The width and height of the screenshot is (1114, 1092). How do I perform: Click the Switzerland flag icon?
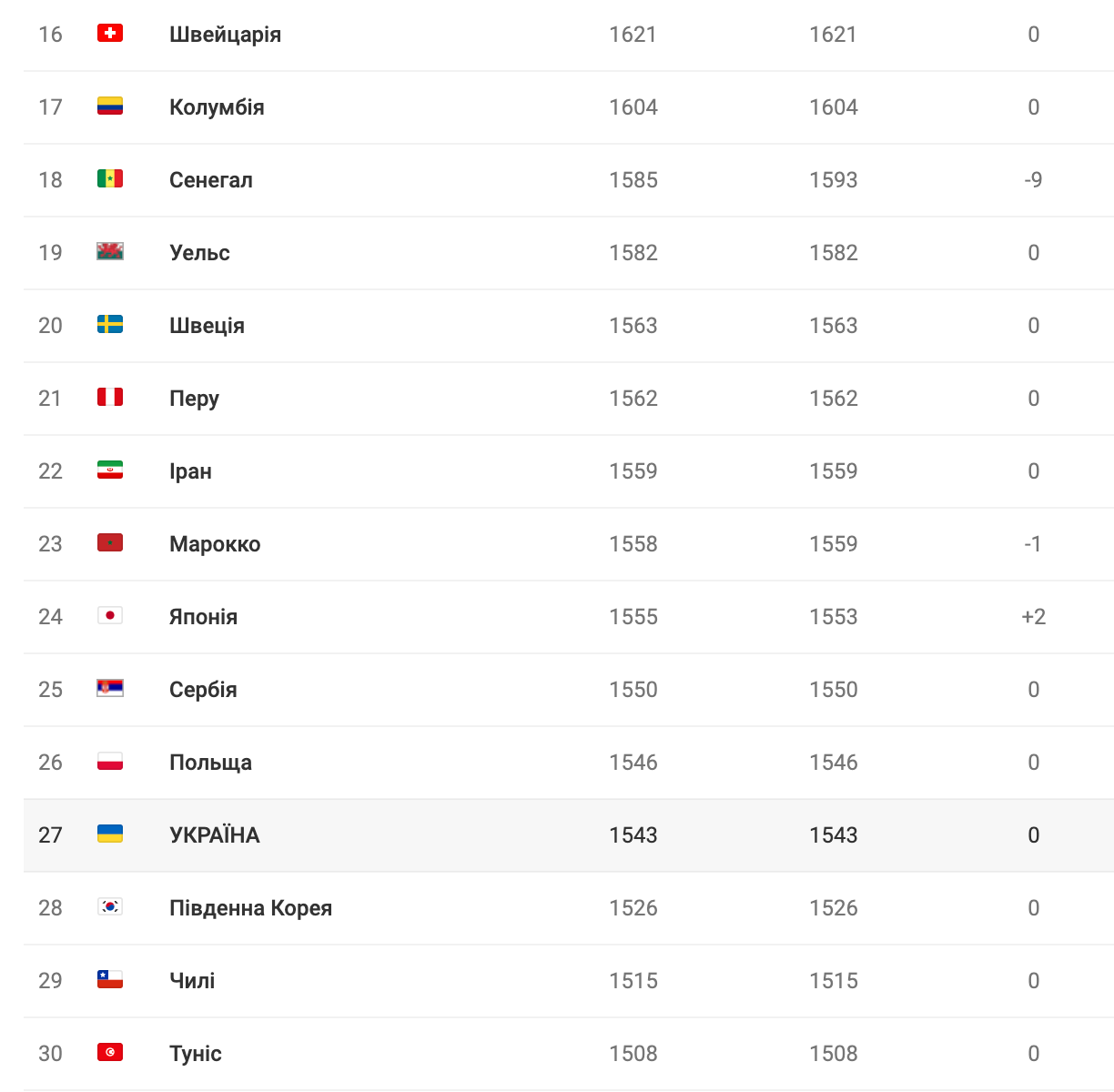click(110, 33)
